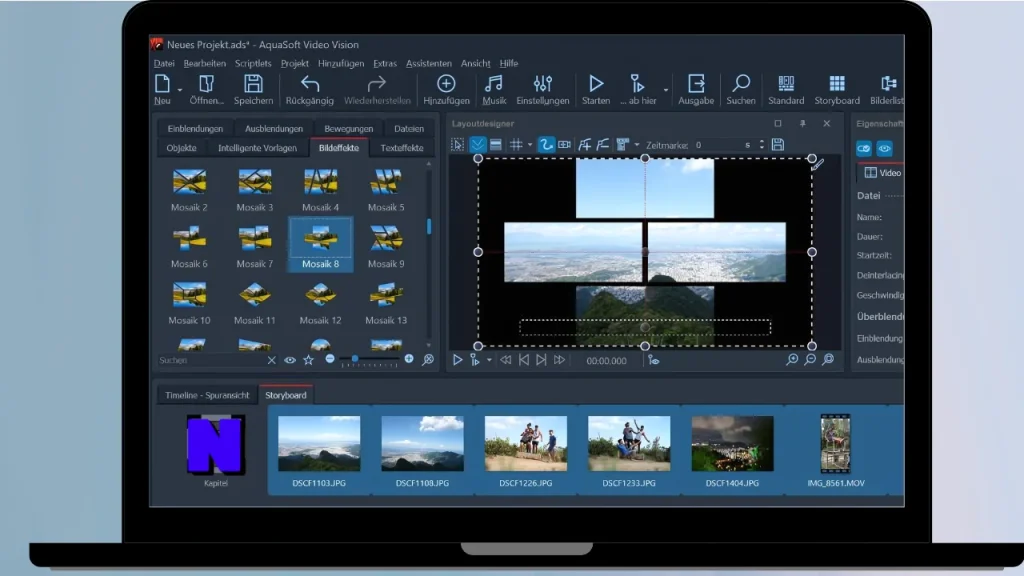
Task: Step to the next frame in preview
Action: coord(541,360)
